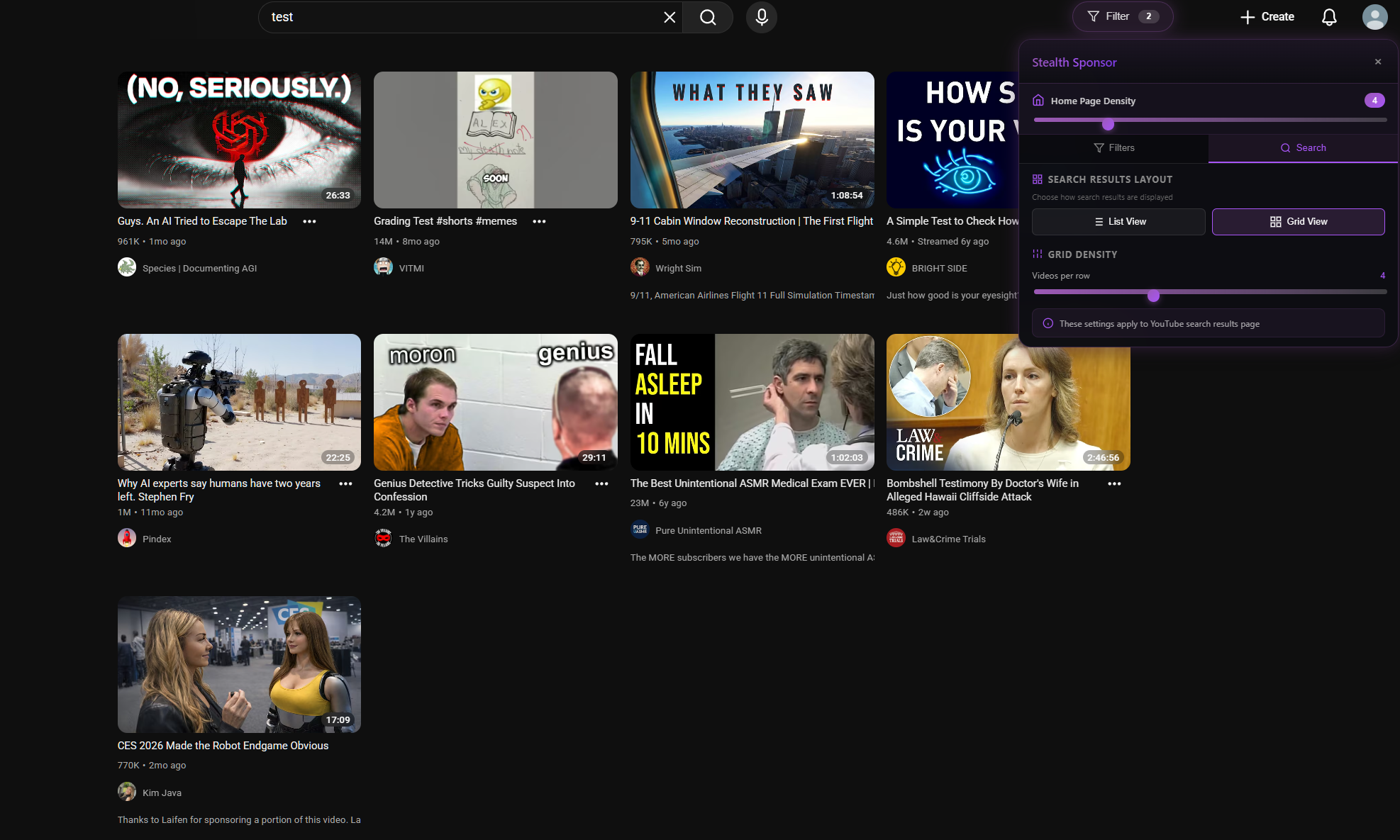This screenshot has height=840, width=1400.
Task: Clear the search box with X icon
Action: coord(669,17)
